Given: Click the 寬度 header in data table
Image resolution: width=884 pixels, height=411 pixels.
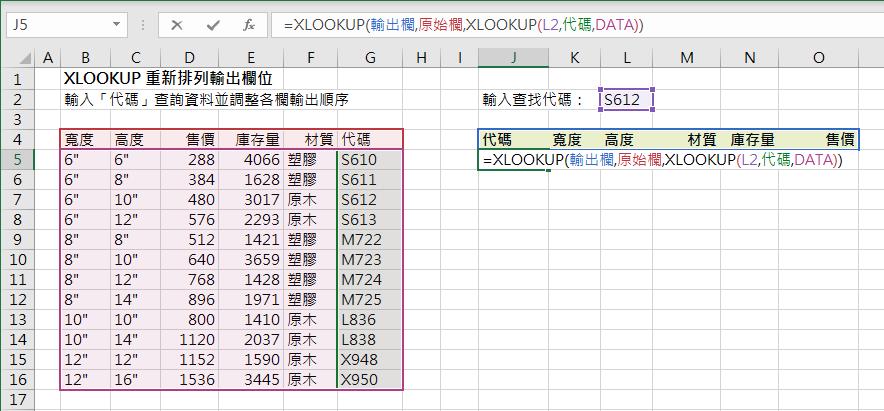Looking at the screenshot, I should point(86,139).
